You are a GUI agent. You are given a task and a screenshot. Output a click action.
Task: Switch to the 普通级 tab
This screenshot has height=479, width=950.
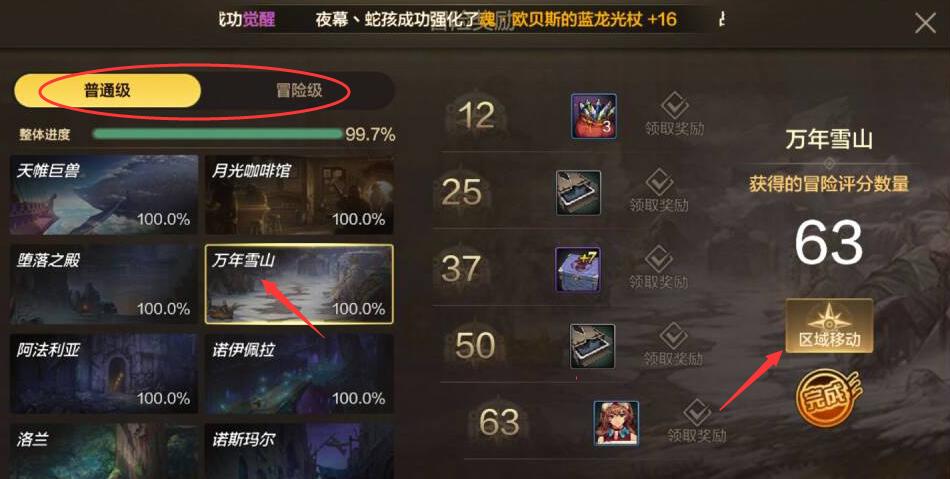[107, 91]
